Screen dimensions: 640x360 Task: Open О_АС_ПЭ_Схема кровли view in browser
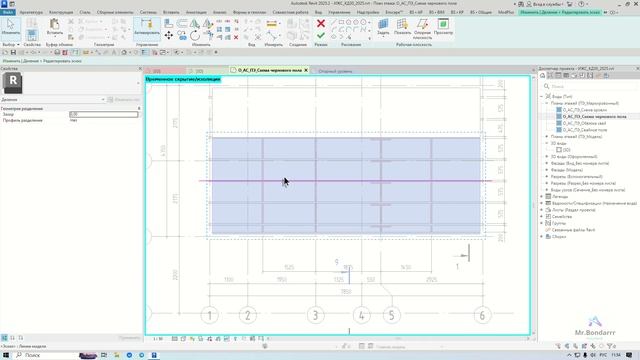585,110
